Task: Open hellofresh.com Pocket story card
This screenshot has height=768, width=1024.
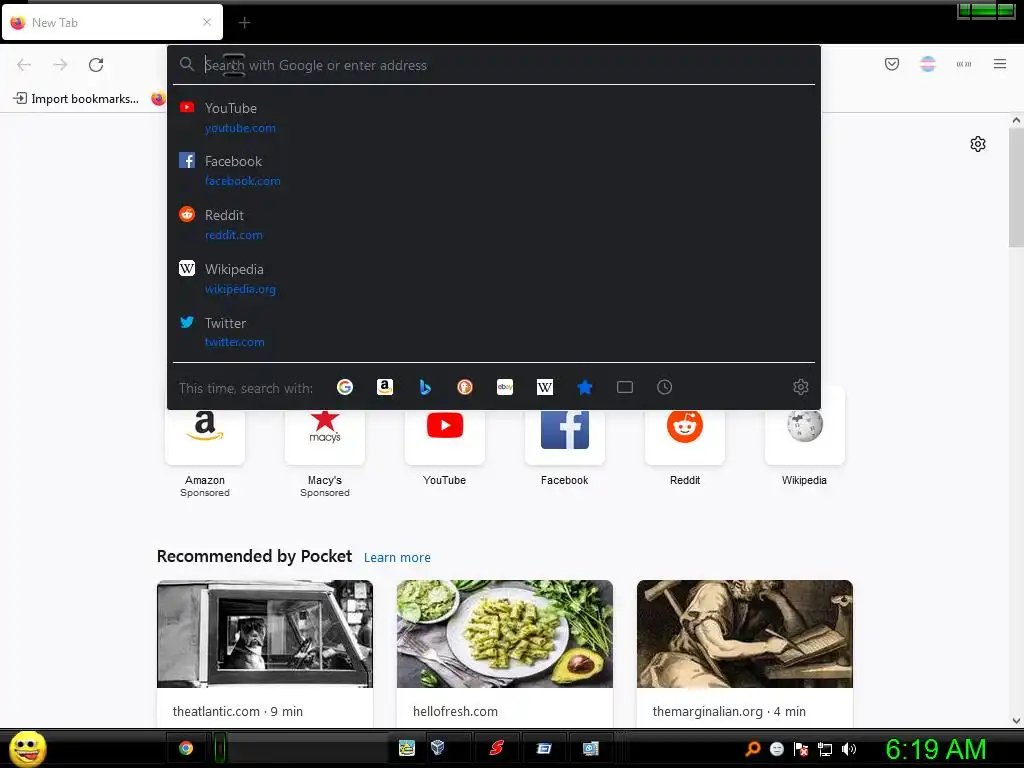Action: pyautogui.click(x=505, y=653)
